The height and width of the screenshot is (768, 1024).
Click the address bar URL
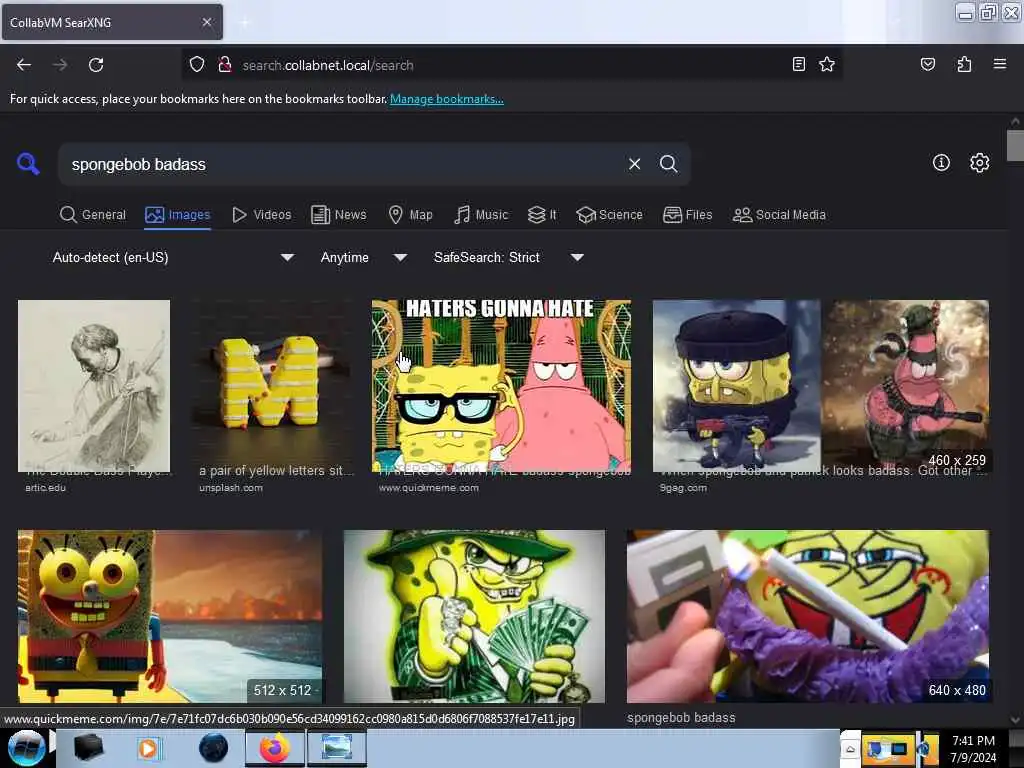(x=328, y=65)
